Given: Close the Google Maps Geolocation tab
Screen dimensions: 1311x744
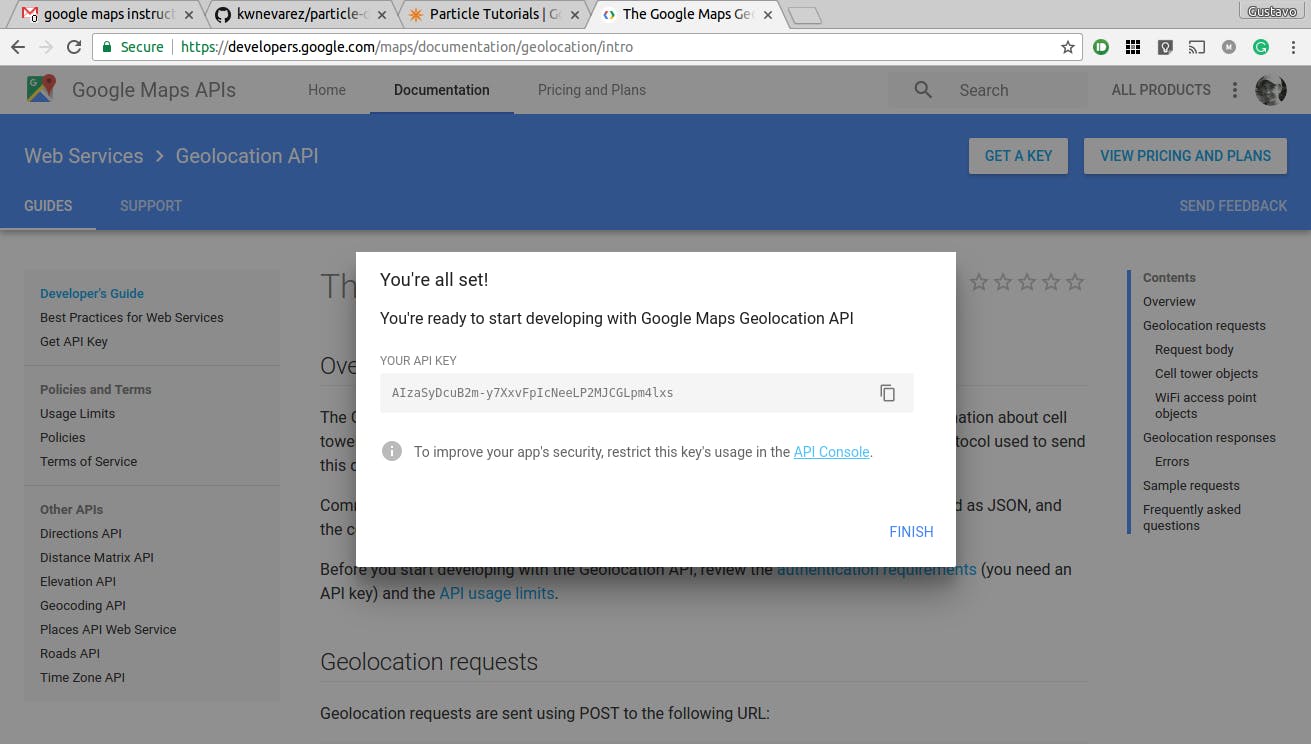Looking at the screenshot, I should tap(768, 15).
